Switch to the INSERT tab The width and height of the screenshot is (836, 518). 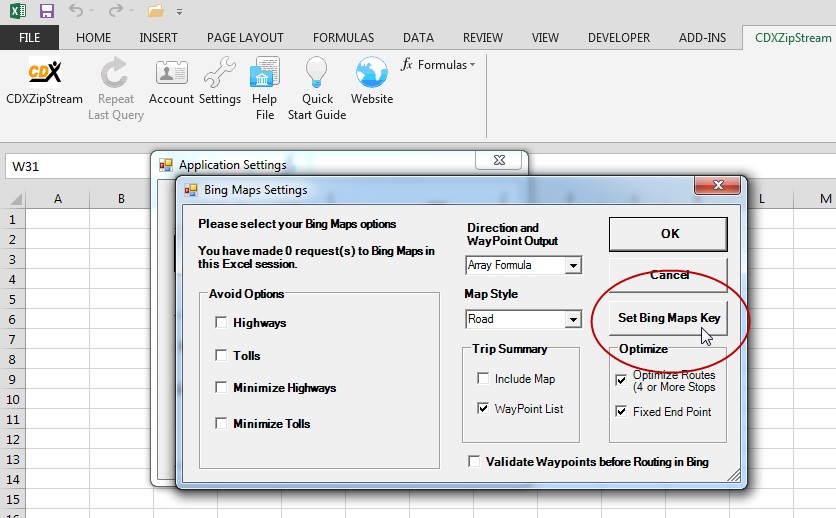pos(158,38)
